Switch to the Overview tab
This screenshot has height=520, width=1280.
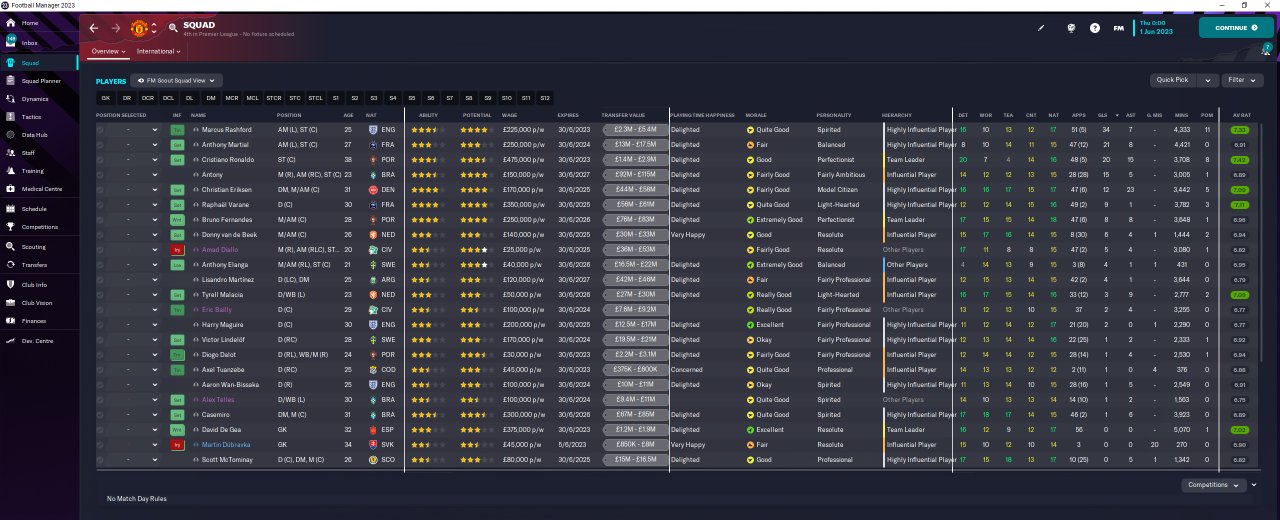coord(108,51)
